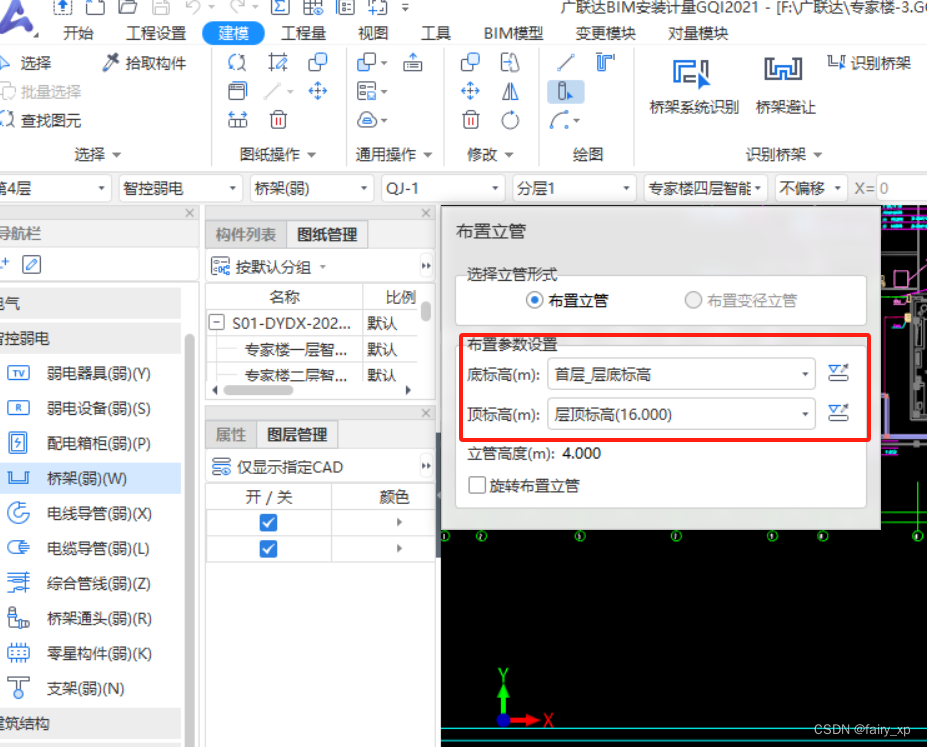Click the delete icon in 修改 group

(470, 120)
